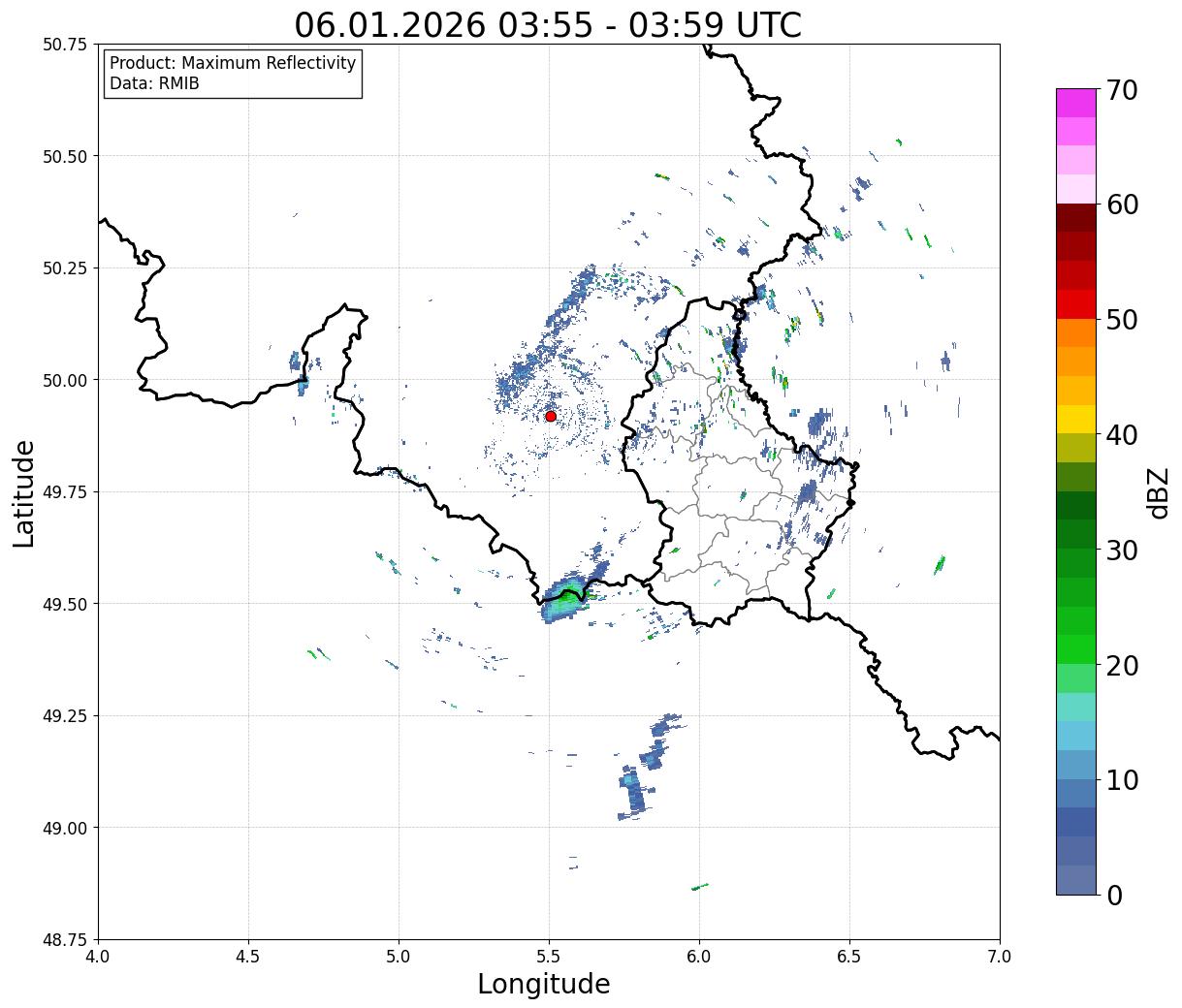Click the longitude tick label 4.0
Viewport: 1182px width, 1008px height.
(x=98, y=957)
